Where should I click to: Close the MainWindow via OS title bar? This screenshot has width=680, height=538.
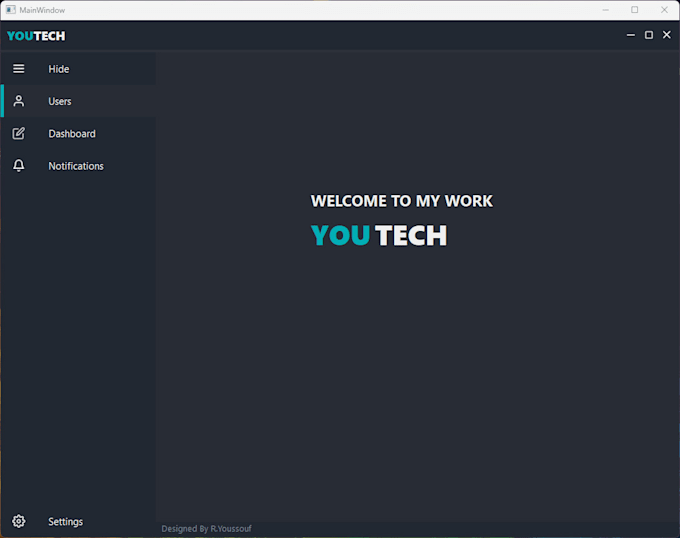[x=664, y=10]
